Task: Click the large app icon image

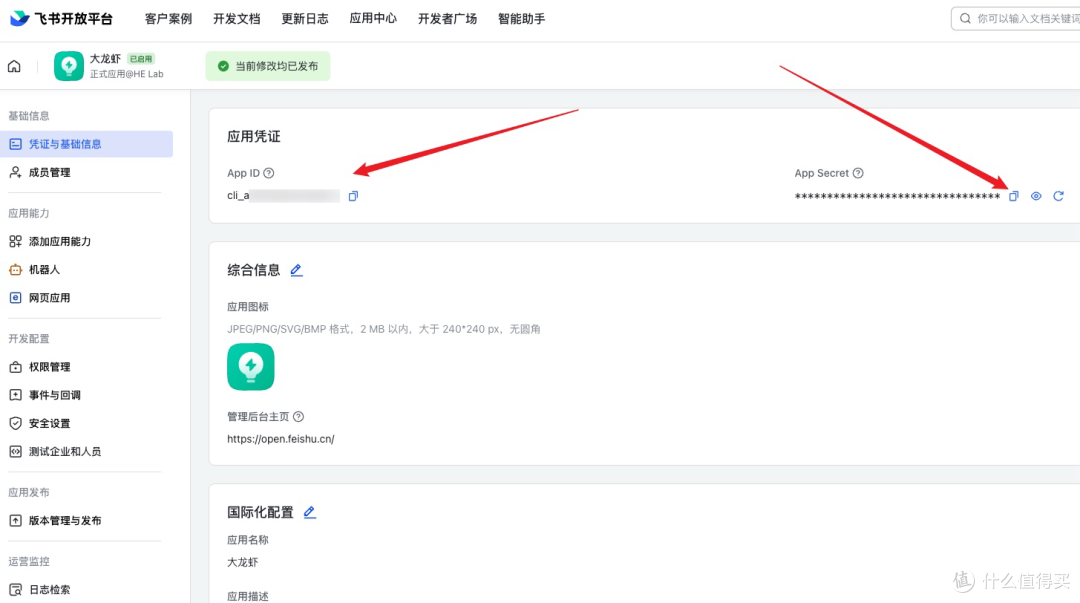Action: 251,367
